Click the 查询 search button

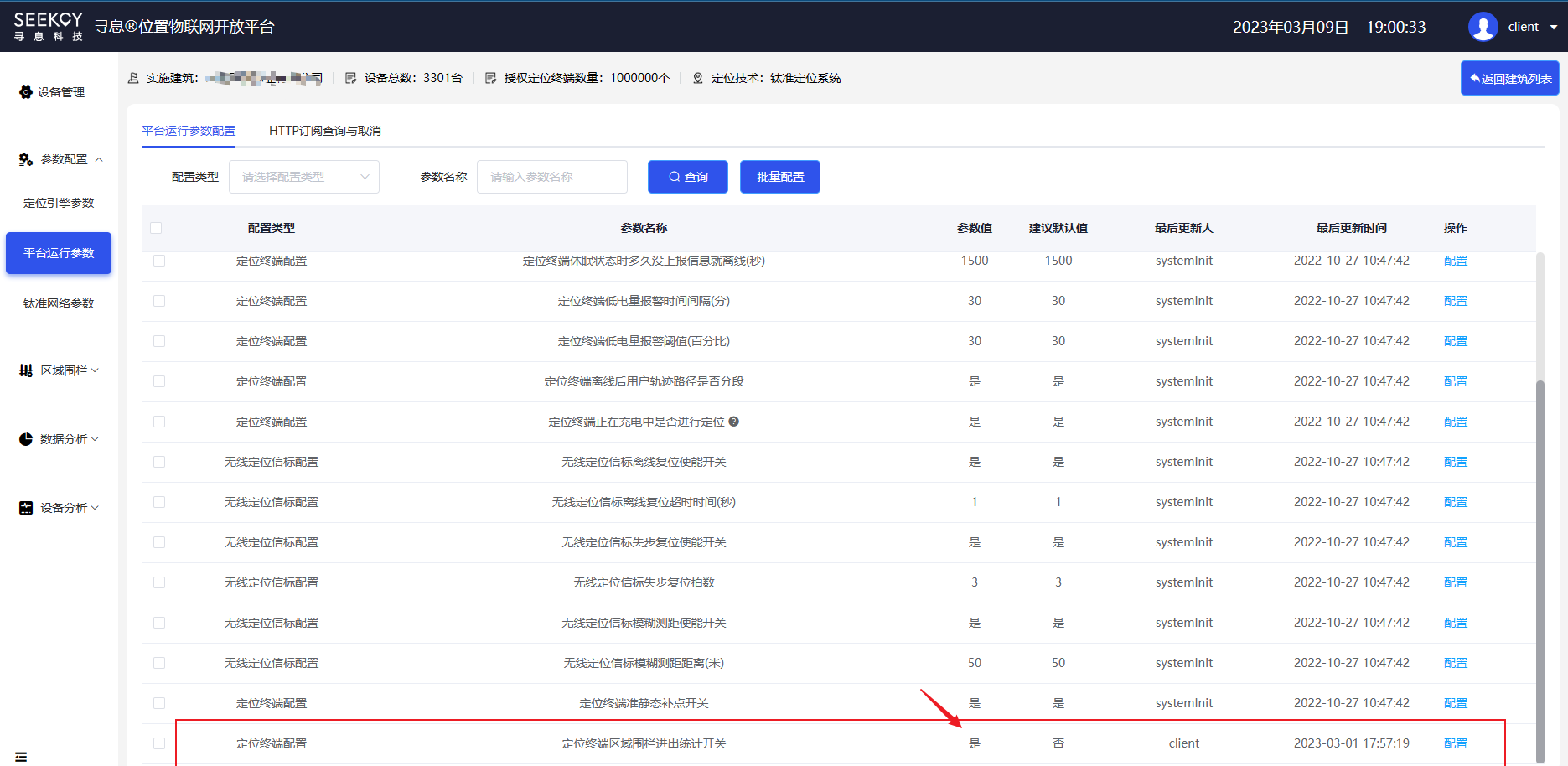[688, 177]
